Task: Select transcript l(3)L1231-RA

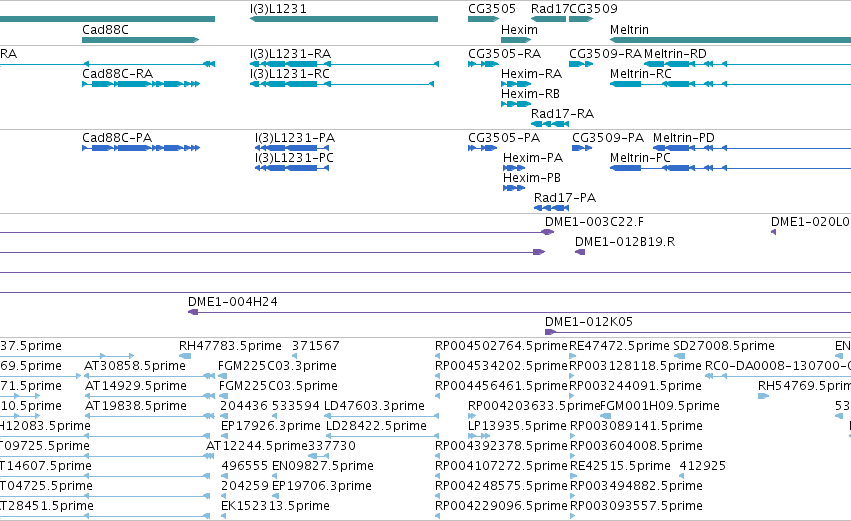Action: (x=344, y=64)
